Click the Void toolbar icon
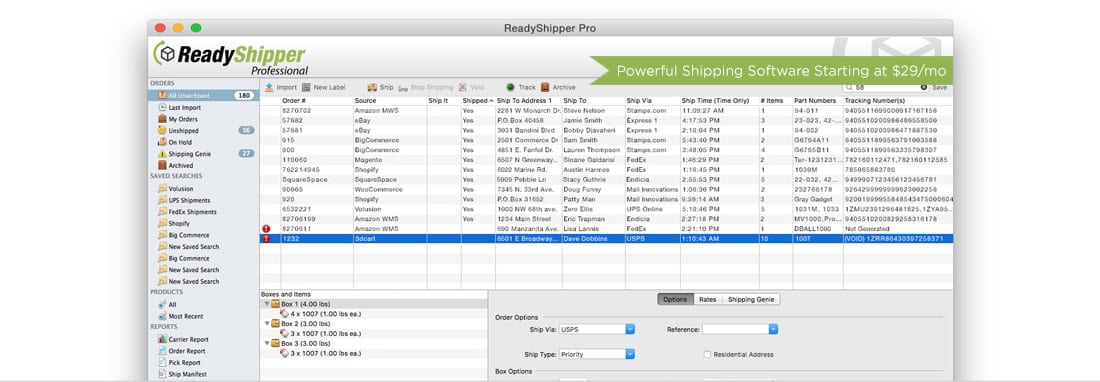1100x382 pixels. click(463, 88)
